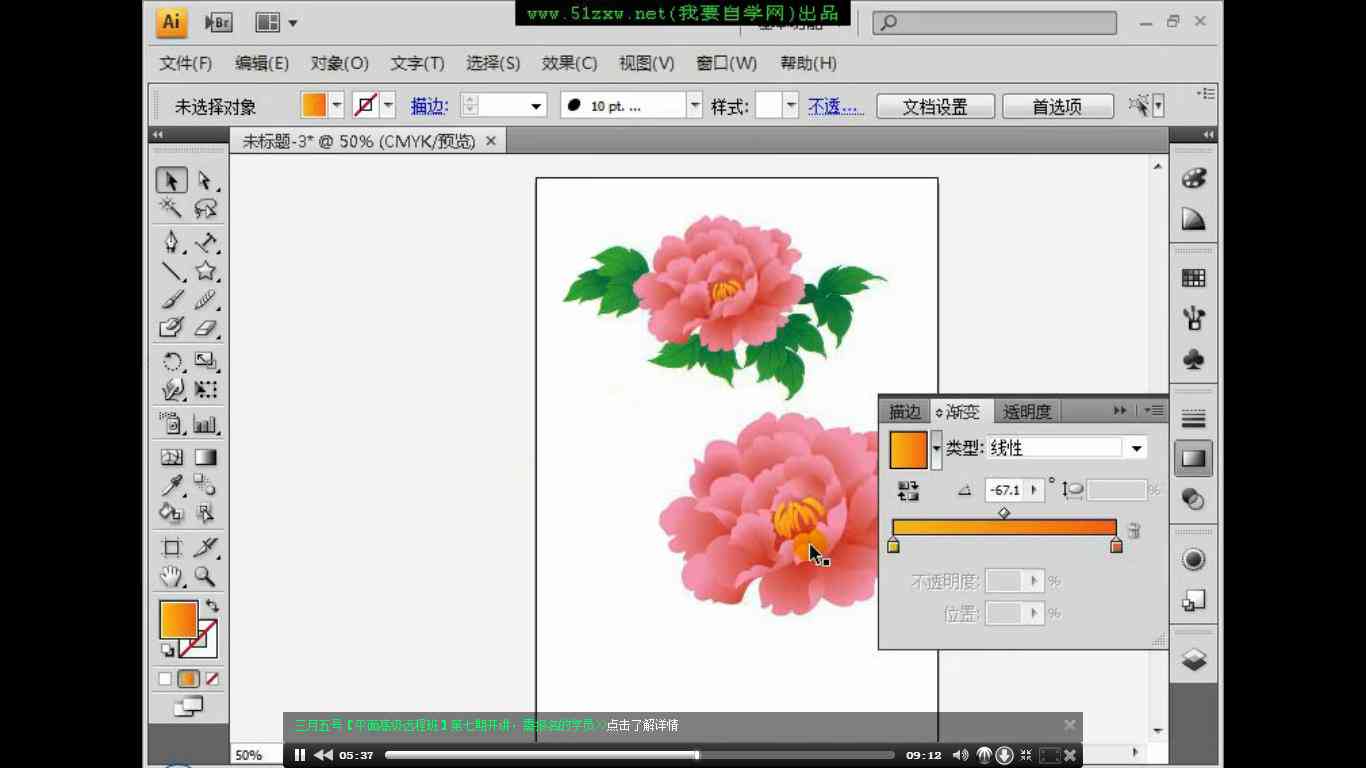Open the Layers panel in the right dock
Image resolution: width=1366 pixels, height=768 pixels.
1193,660
